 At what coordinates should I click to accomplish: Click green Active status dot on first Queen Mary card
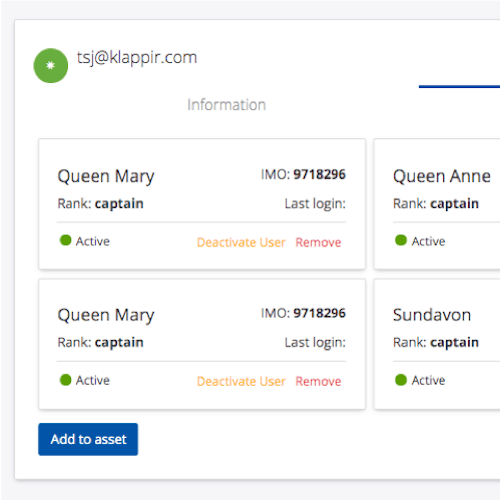pos(66,240)
